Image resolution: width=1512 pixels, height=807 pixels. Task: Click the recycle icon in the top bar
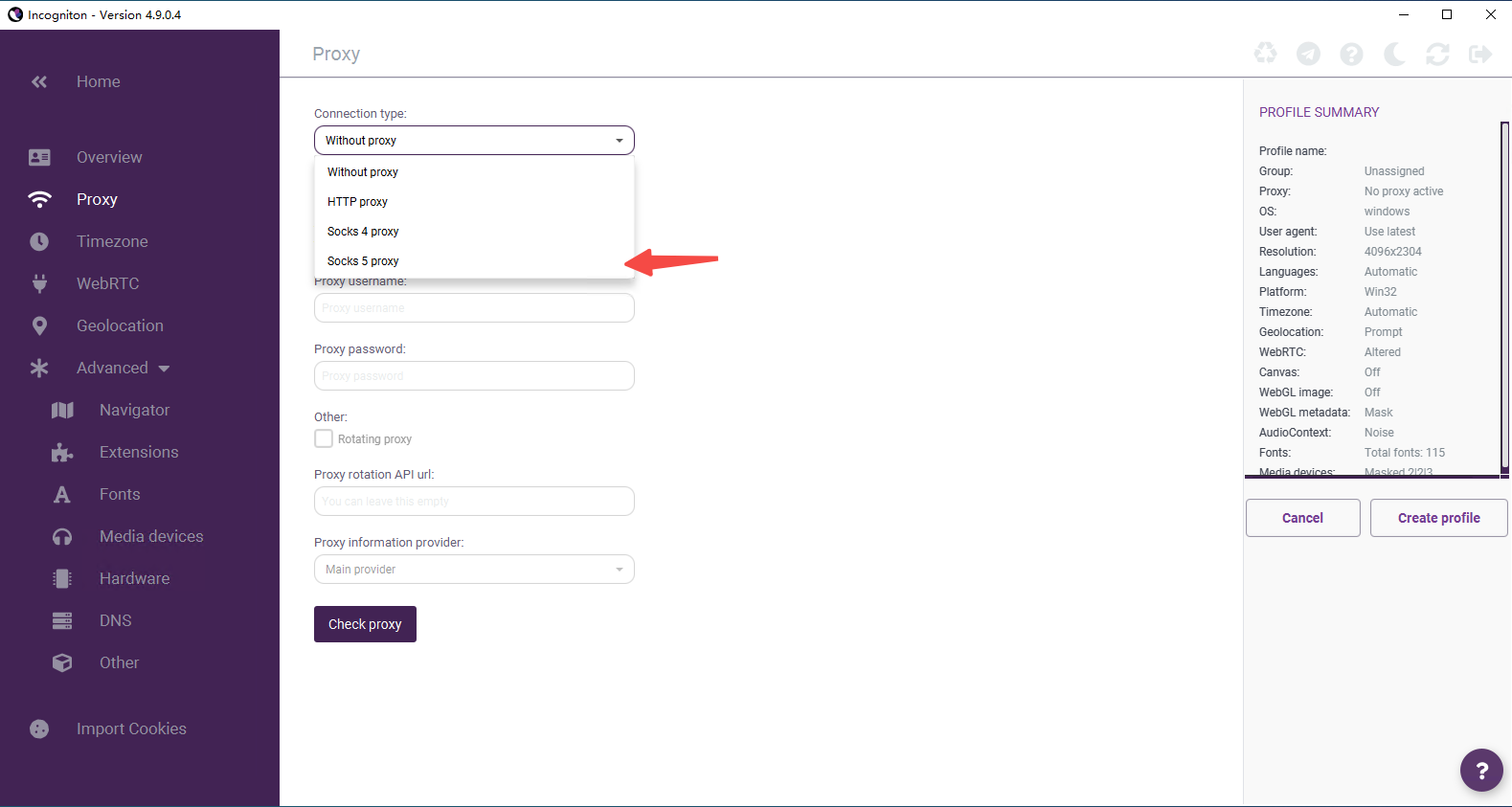pos(1265,55)
